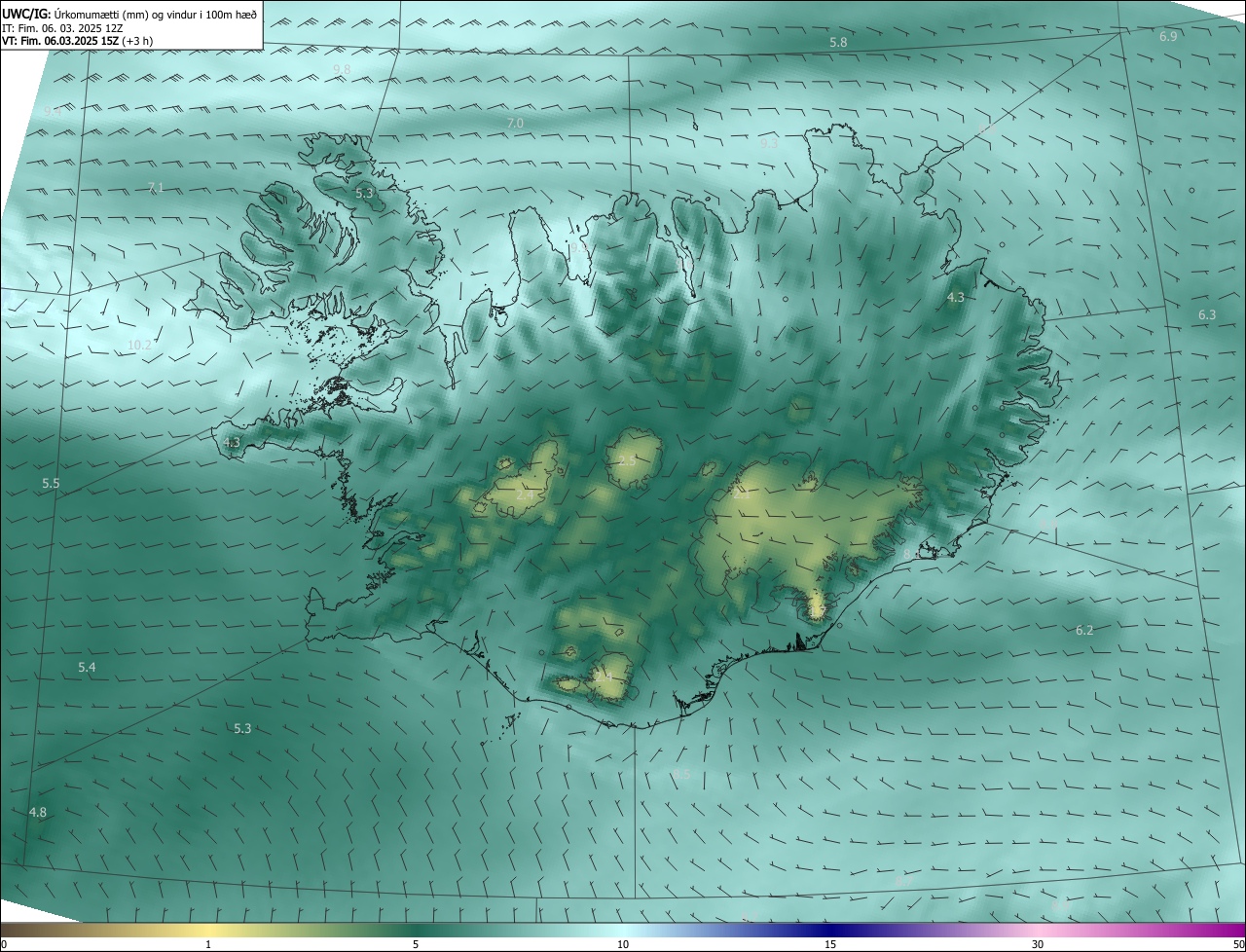Click the 4.3 label on the Snæfellsnes peninsula
Screen dimensions: 1246x952
[232, 442]
